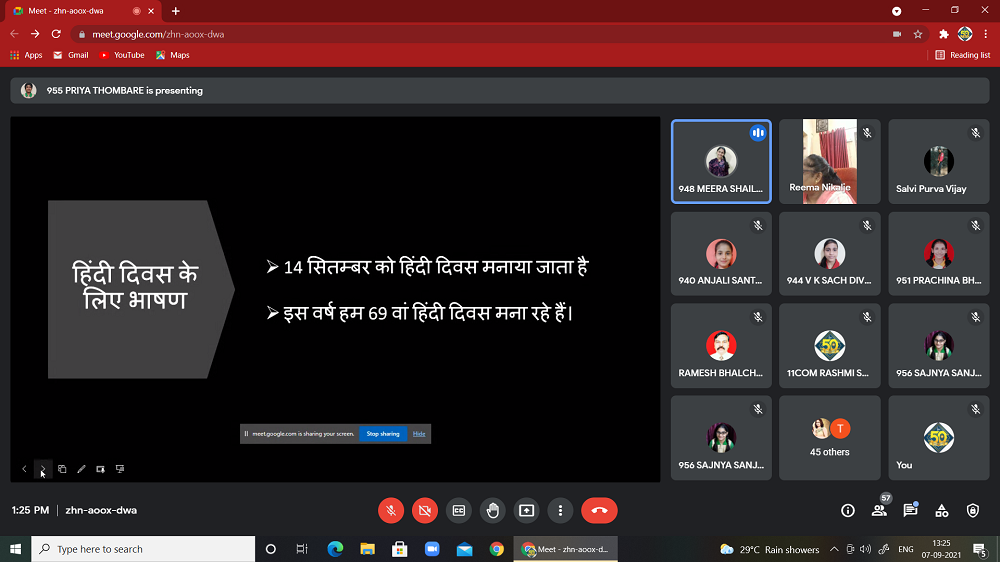Open the meeting details info icon
Screen dimensions: 1000x562
(848, 510)
